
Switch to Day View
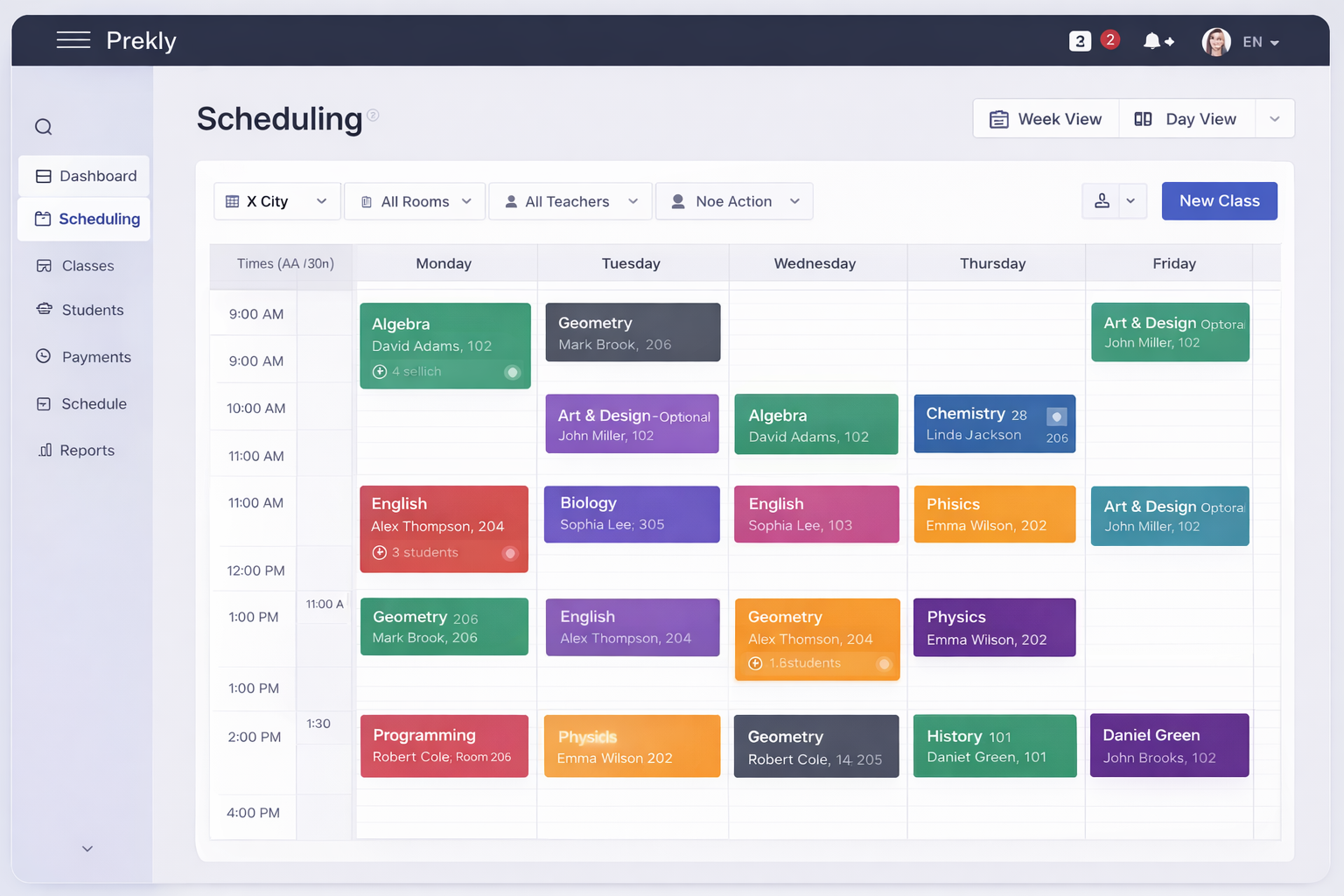1186,118
